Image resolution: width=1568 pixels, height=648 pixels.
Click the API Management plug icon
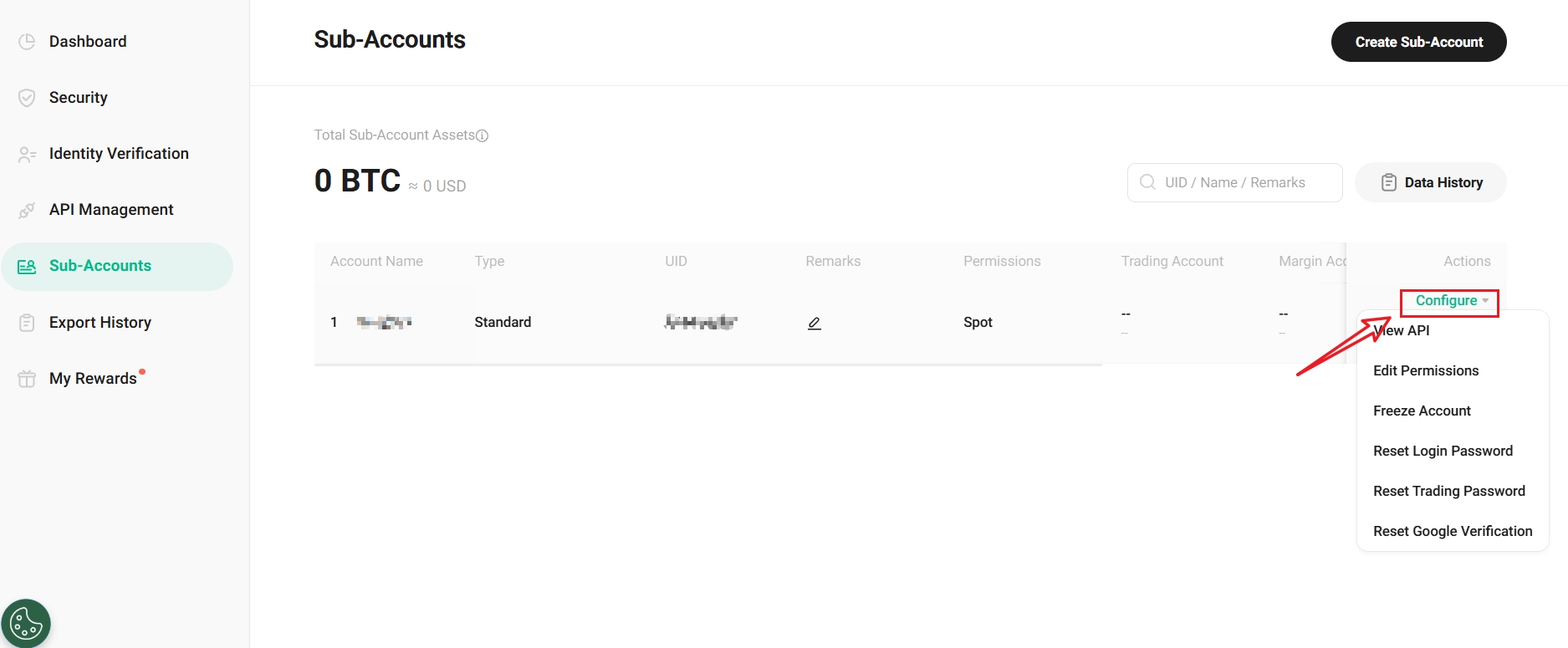coord(27,211)
